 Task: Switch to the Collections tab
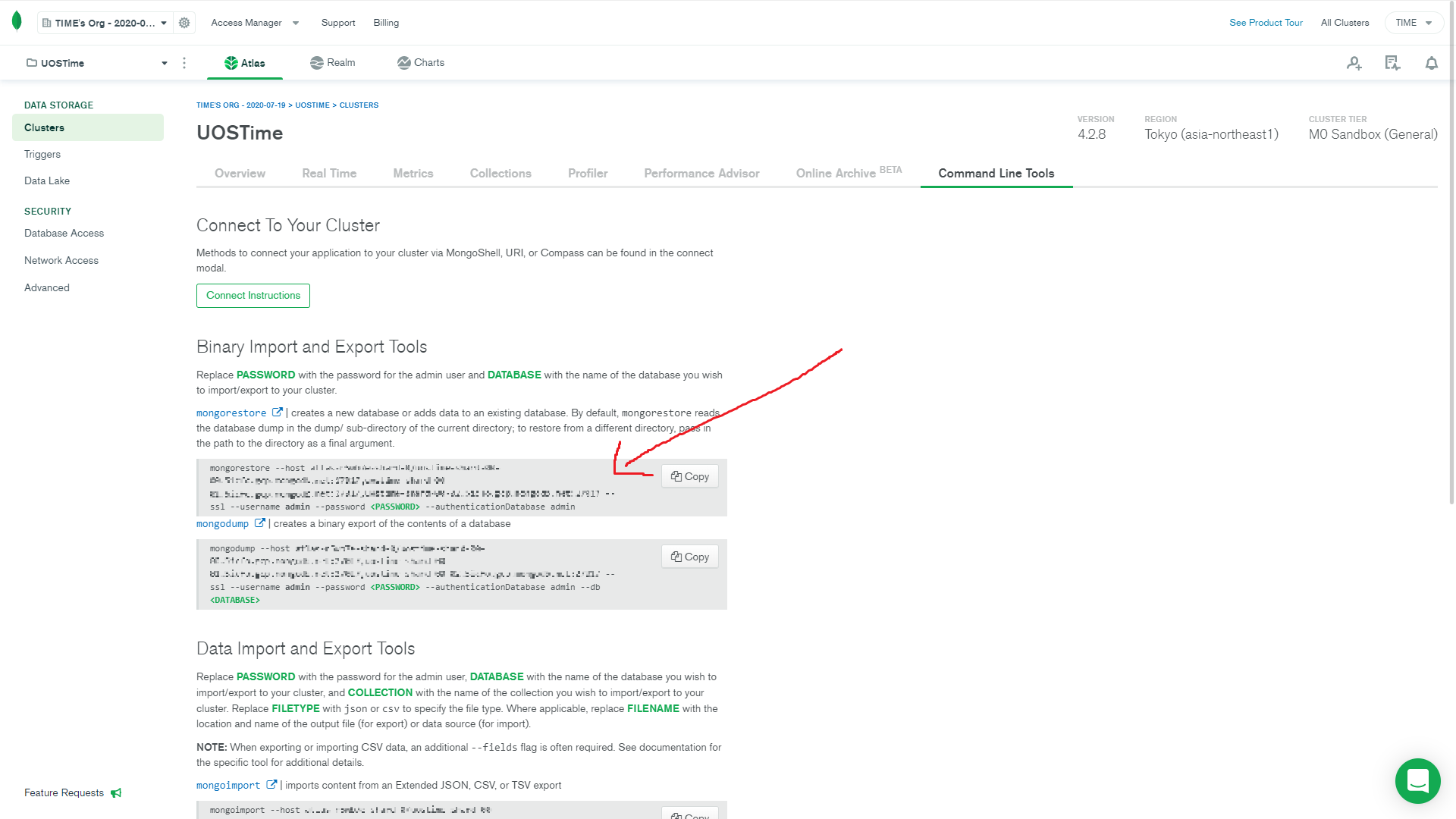coord(500,173)
